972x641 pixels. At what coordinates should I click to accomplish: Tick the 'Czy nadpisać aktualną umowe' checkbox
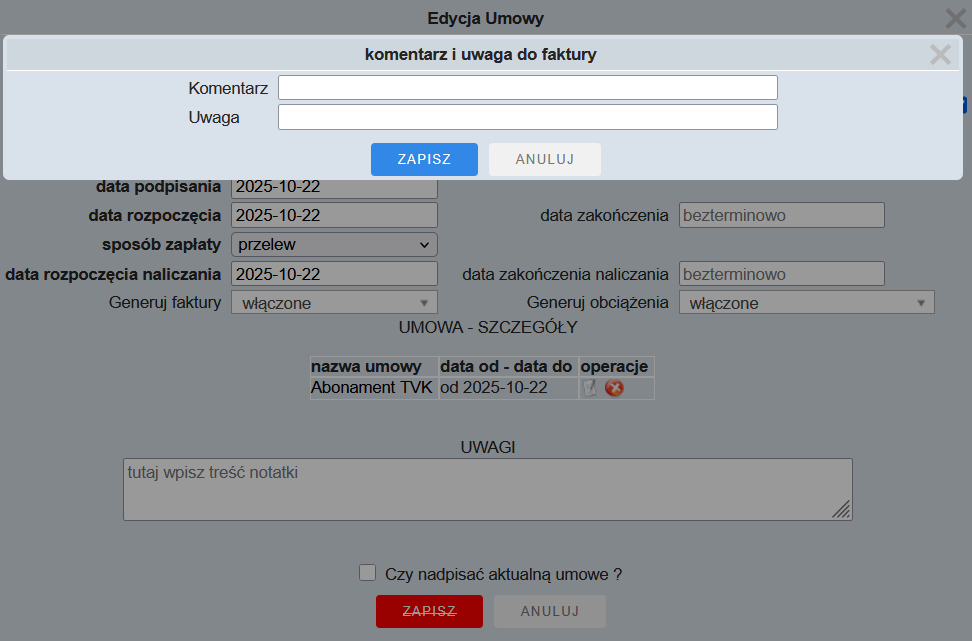[367, 573]
